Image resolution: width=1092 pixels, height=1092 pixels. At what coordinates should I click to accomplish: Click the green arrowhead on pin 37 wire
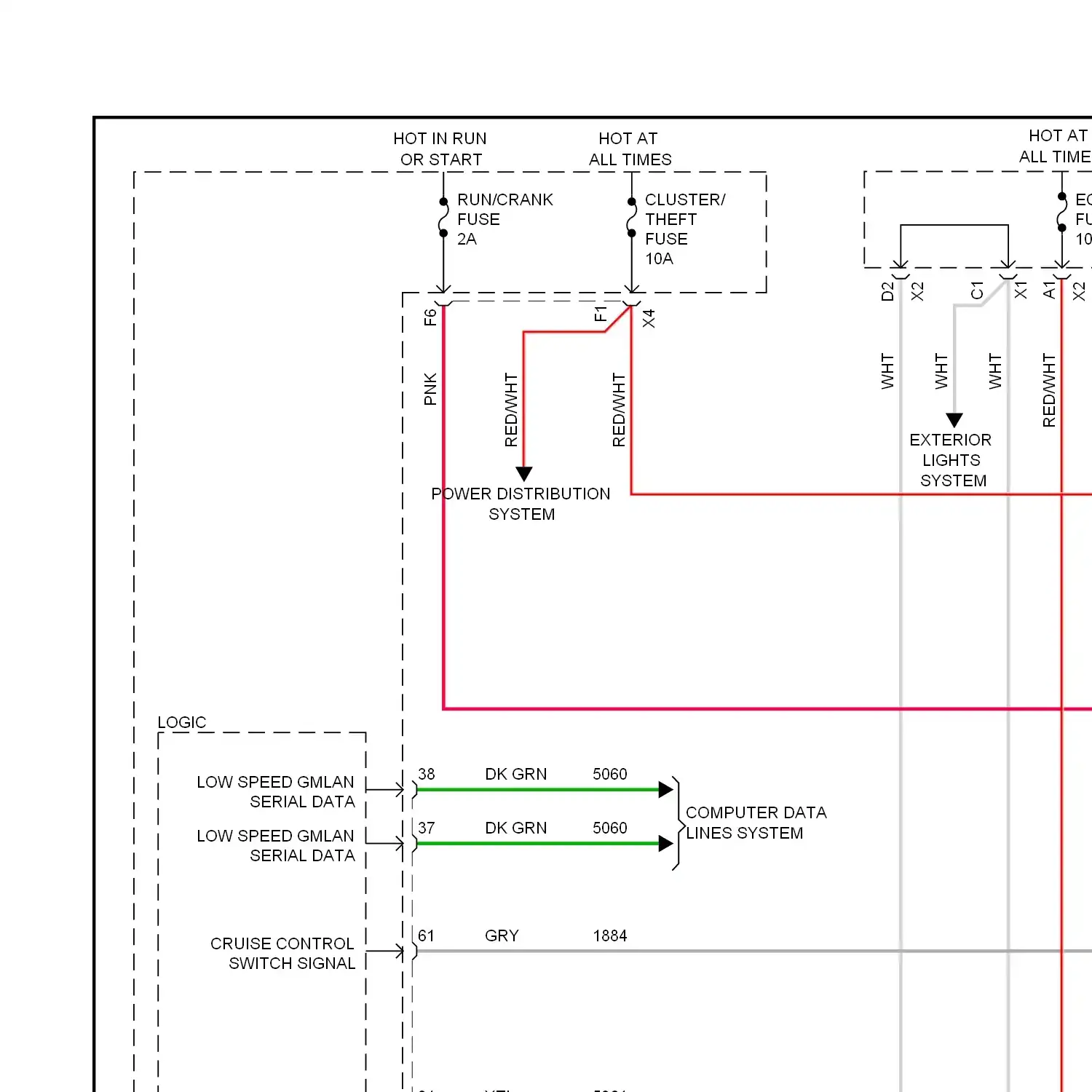point(665,844)
